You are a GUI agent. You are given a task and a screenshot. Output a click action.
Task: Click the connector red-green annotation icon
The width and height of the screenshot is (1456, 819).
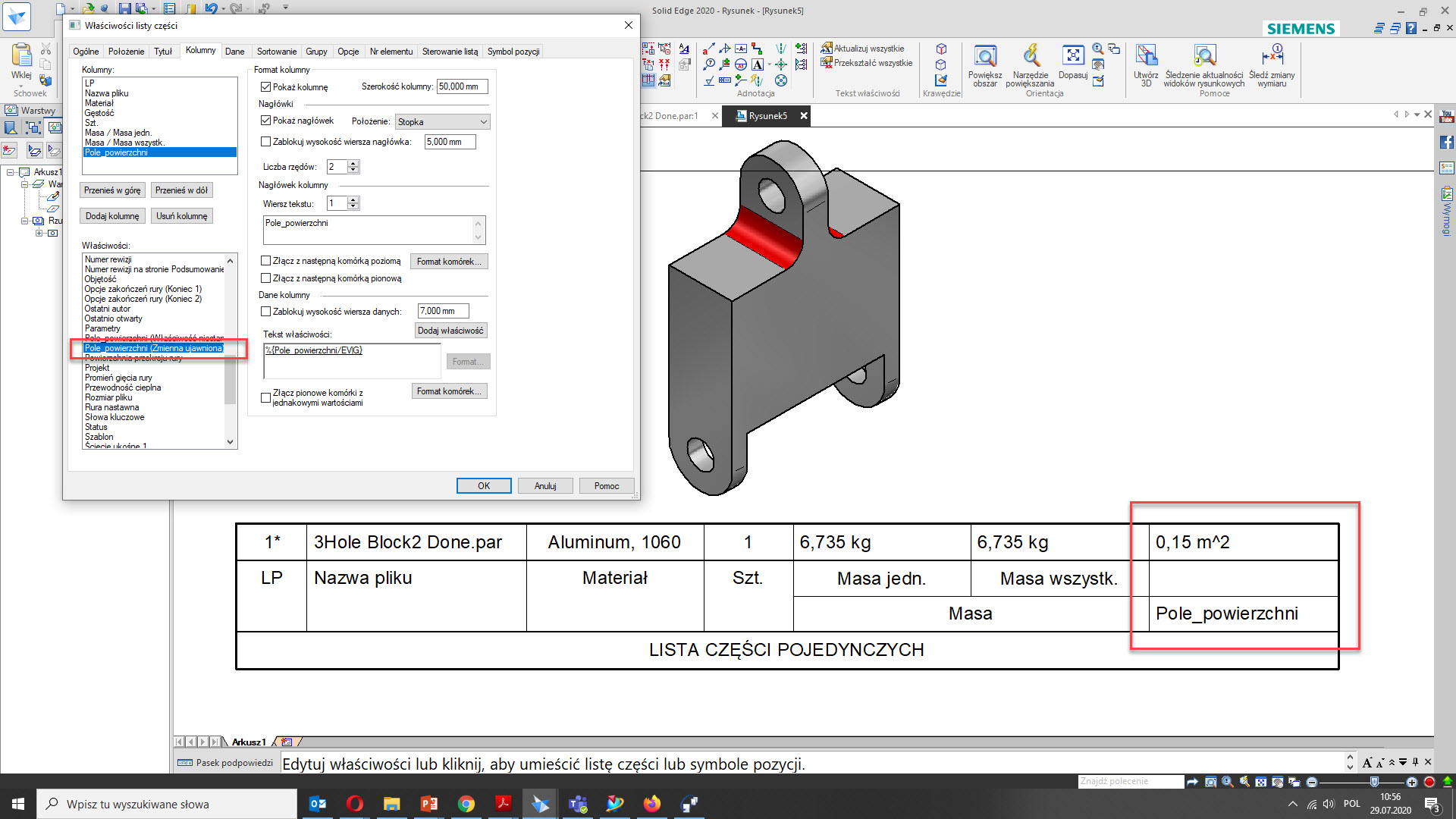[757, 49]
